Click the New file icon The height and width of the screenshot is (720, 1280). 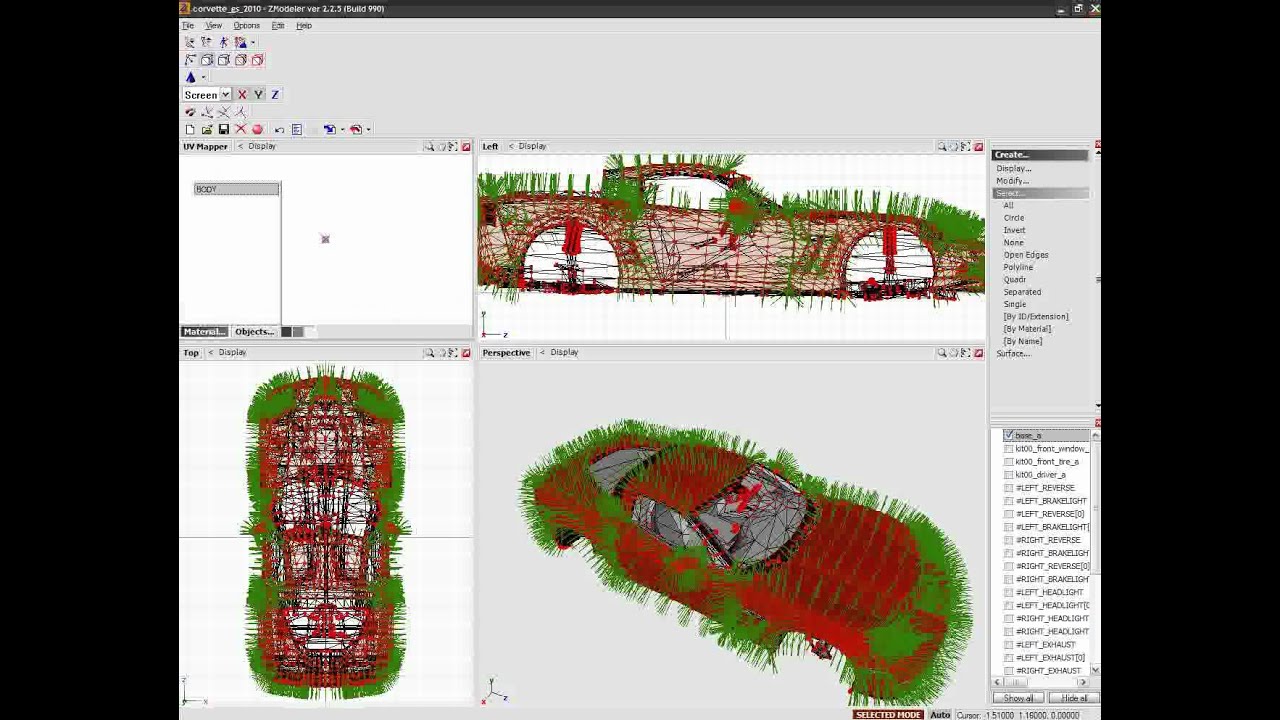coord(190,129)
